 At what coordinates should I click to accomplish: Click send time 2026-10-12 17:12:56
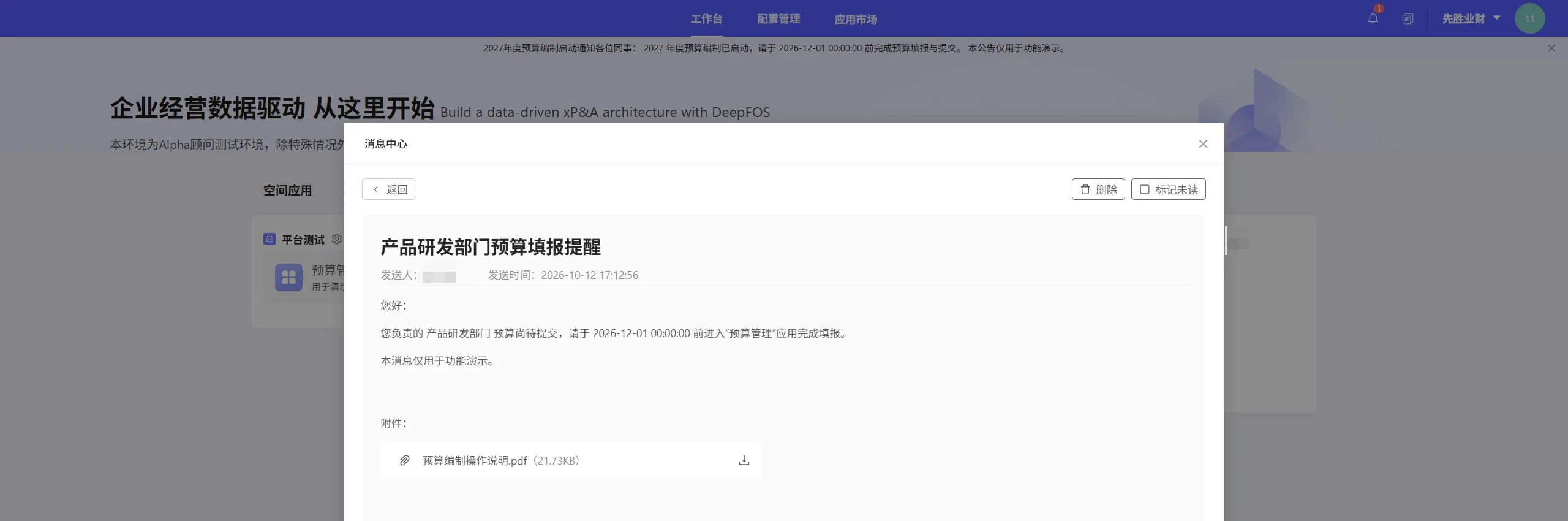coord(590,275)
